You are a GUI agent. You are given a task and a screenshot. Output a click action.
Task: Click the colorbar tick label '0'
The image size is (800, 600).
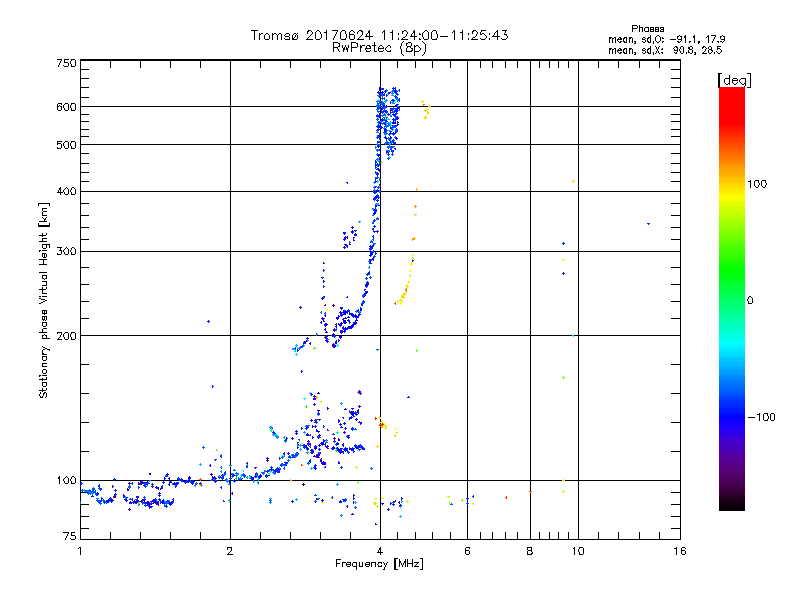coord(750,301)
